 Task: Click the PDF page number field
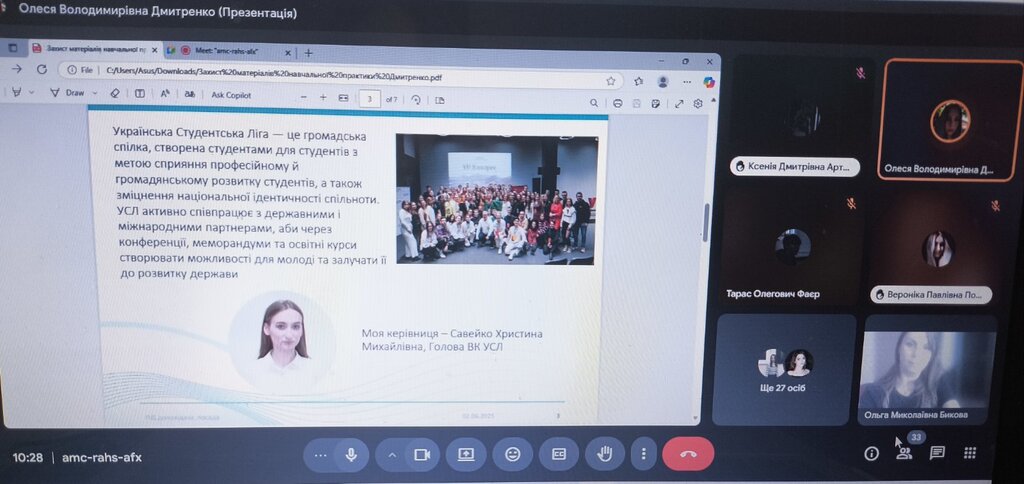371,99
